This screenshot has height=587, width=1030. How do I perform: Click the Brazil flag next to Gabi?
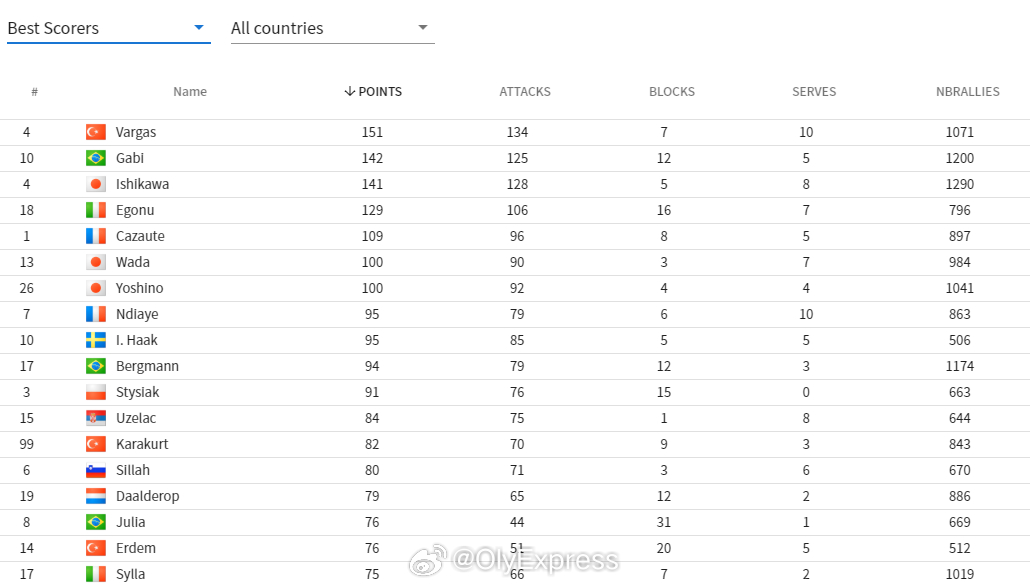pyautogui.click(x=96, y=158)
